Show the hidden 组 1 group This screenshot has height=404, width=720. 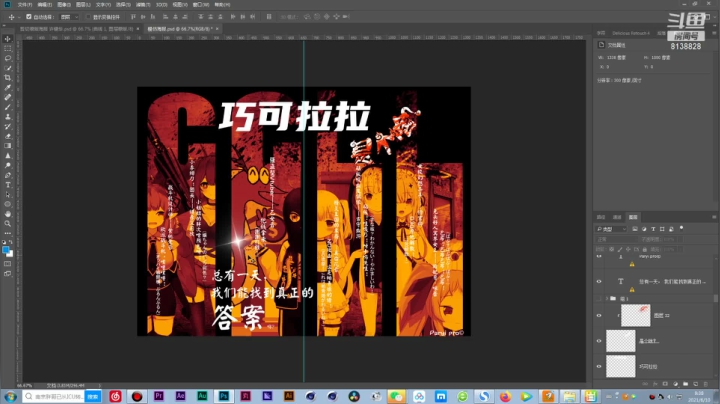pos(599,298)
